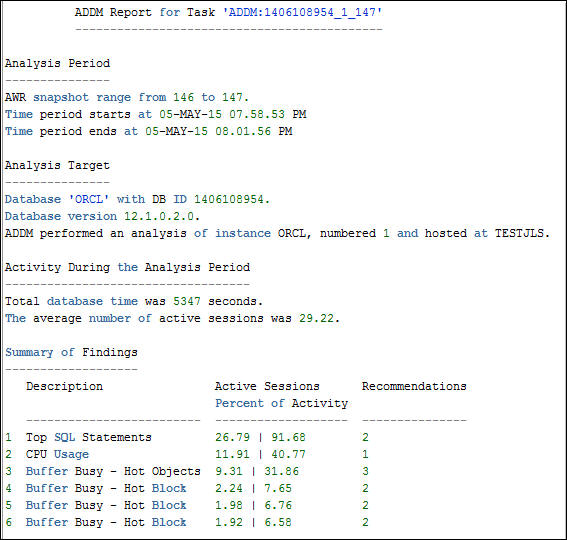Click the DB ID value 1406108954 in the Database line
Viewport: 567px width, 540px height.
[x=229, y=199]
